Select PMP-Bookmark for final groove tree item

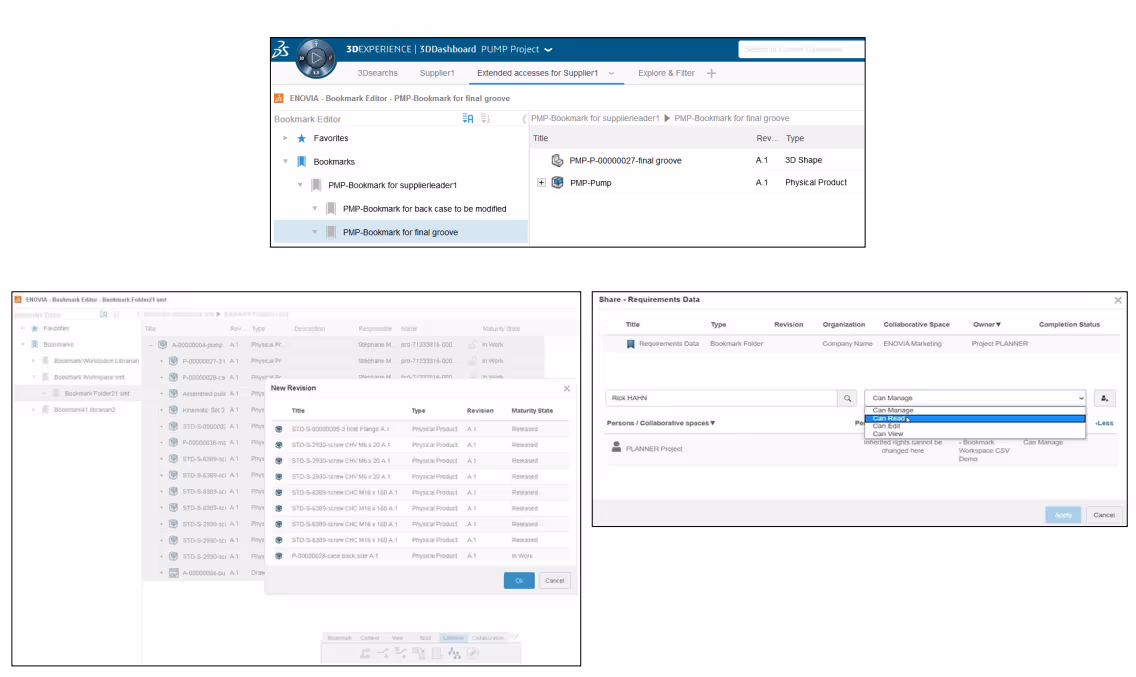[x=400, y=232]
